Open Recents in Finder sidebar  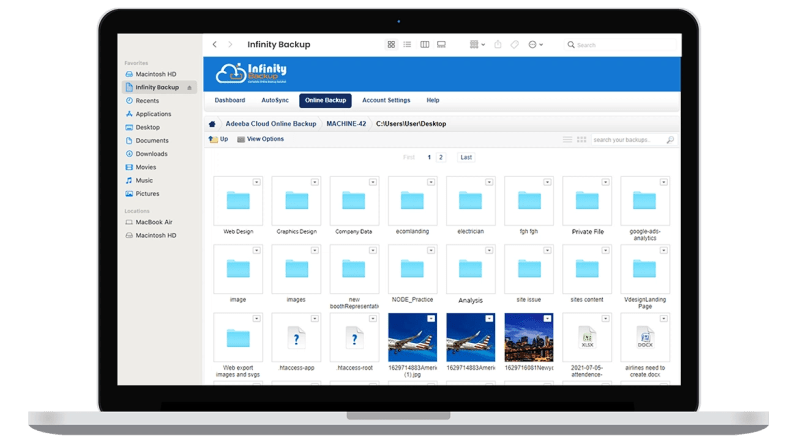pos(142,101)
